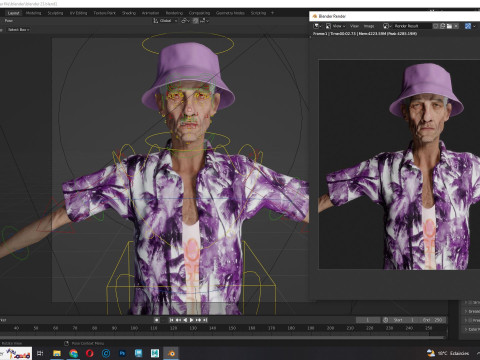Image resolution: width=480 pixels, height=360 pixels.
Task: Open editor type dropdown in Blender Render window
Action: tap(317, 26)
